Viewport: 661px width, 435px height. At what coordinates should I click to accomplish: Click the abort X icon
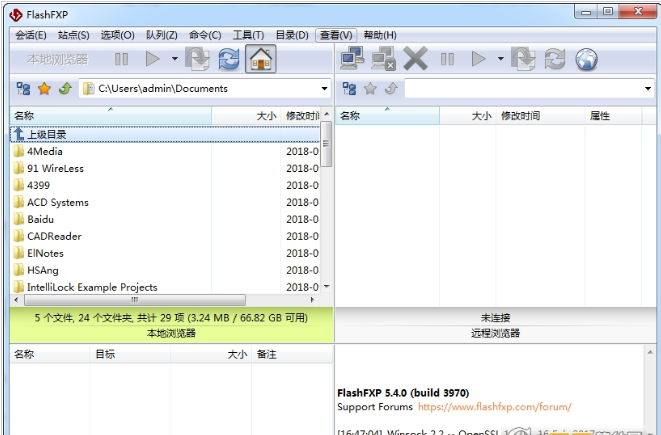click(x=415, y=58)
